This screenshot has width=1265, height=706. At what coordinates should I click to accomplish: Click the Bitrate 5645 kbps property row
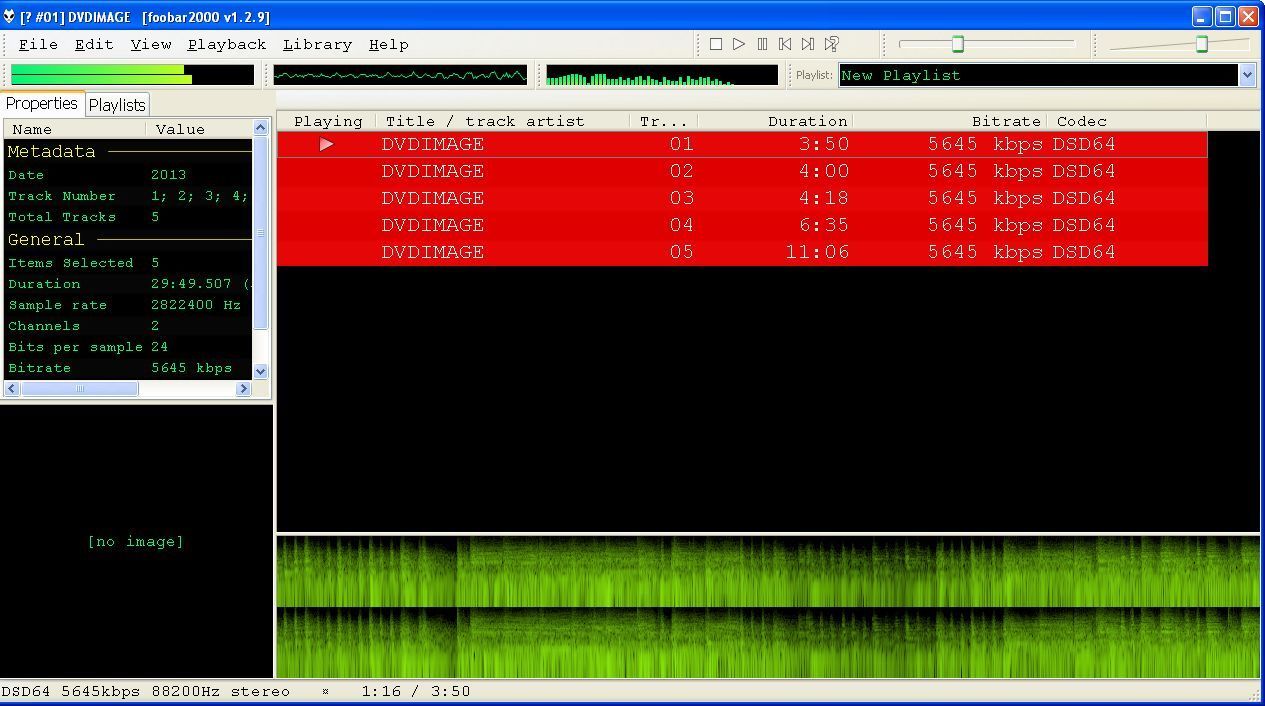128,368
